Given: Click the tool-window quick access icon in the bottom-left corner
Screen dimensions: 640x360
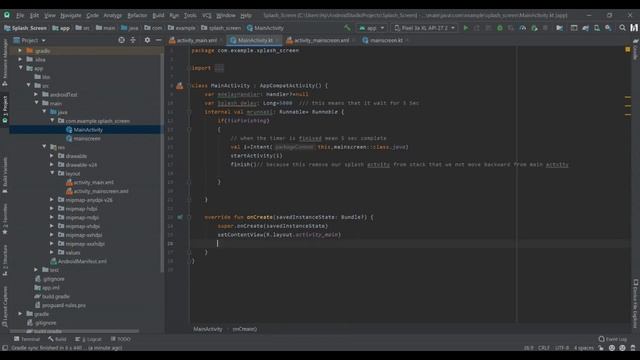Looking at the screenshot, I should (5, 348).
